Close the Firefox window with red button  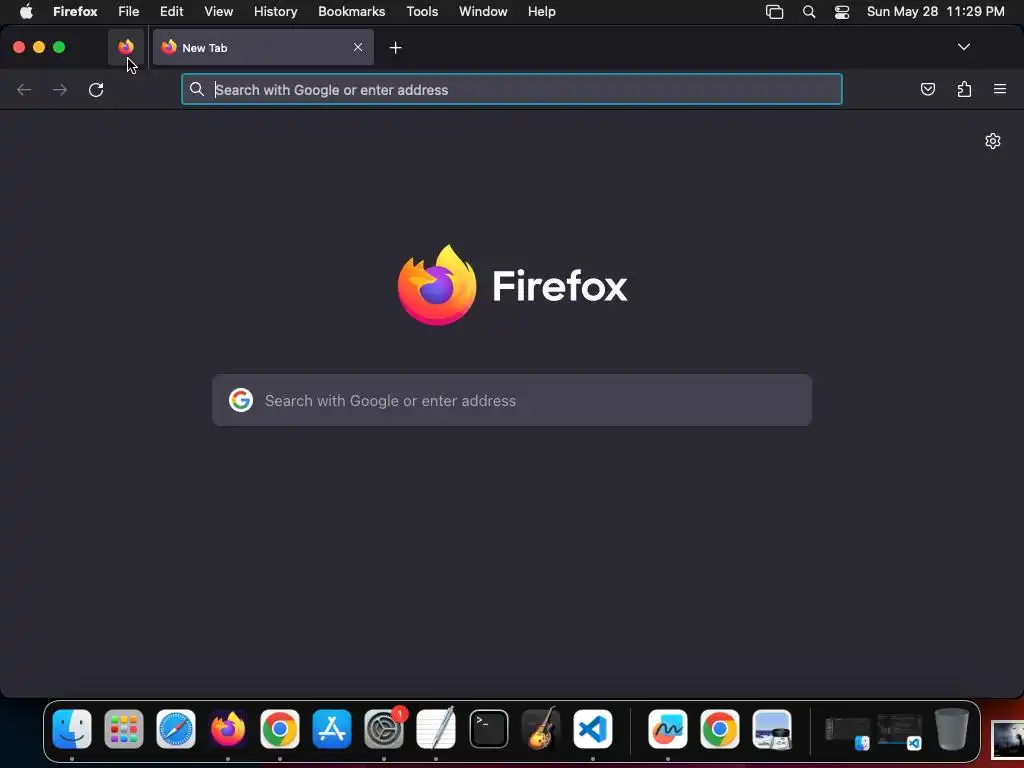pyautogui.click(x=19, y=47)
